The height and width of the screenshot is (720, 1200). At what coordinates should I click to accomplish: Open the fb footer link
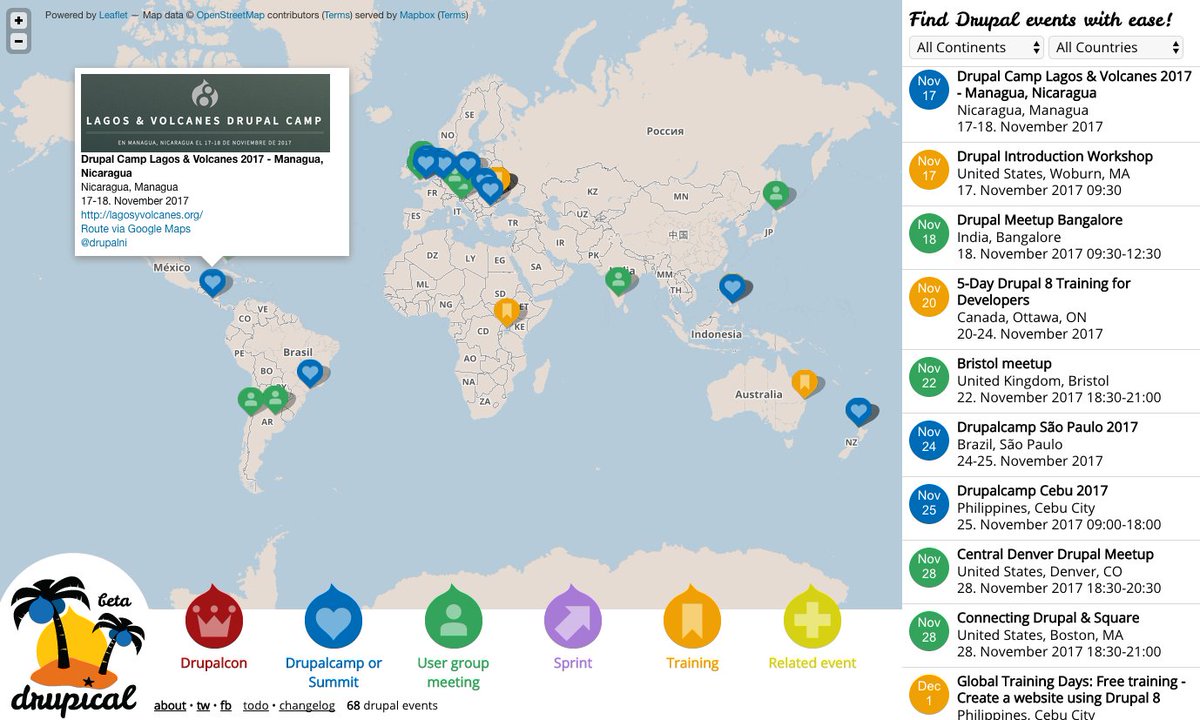[x=226, y=705]
